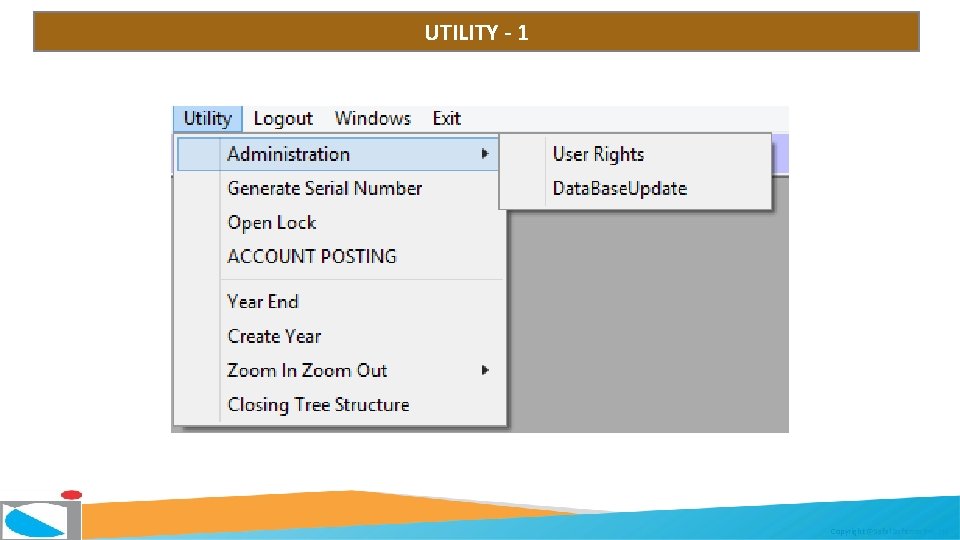Image resolution: width=960 pixels, height=540 pixels.
Task: Expand the Administration submenu arrow
Action: point(485,154)
